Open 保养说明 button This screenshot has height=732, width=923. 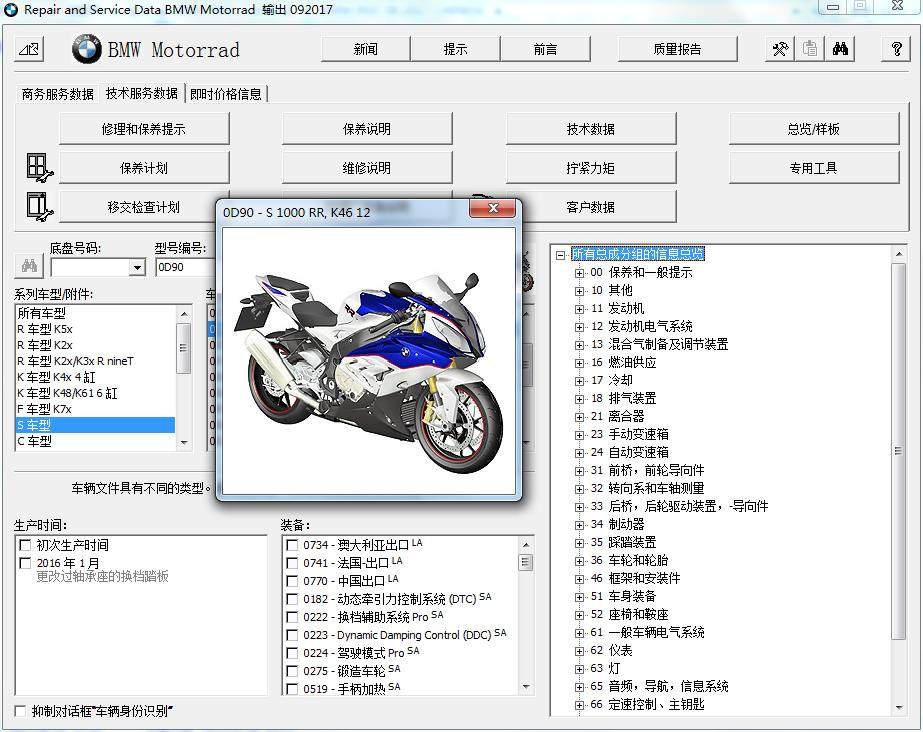(367, 129)
